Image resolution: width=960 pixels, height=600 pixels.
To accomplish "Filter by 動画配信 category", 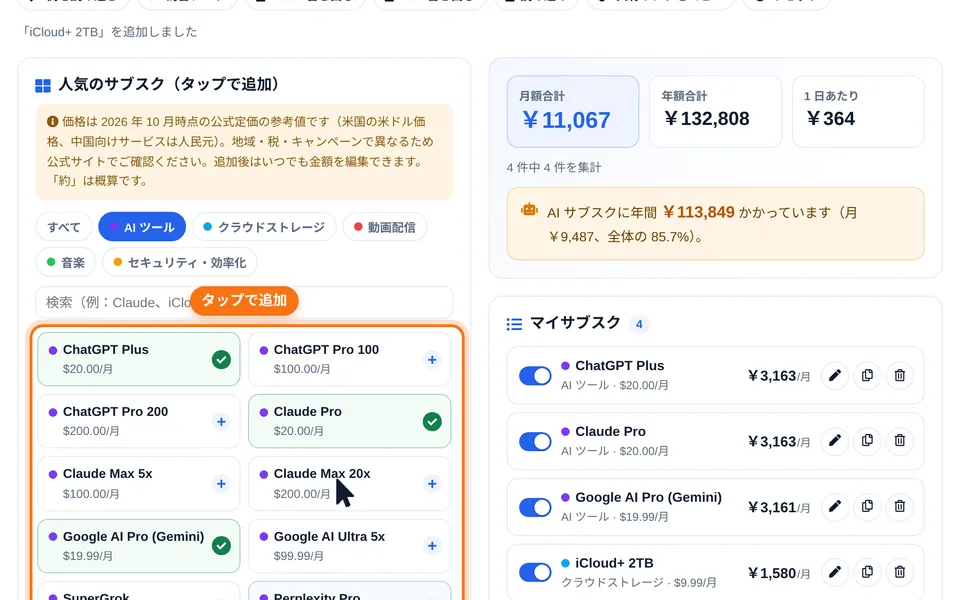I will 384,227.
